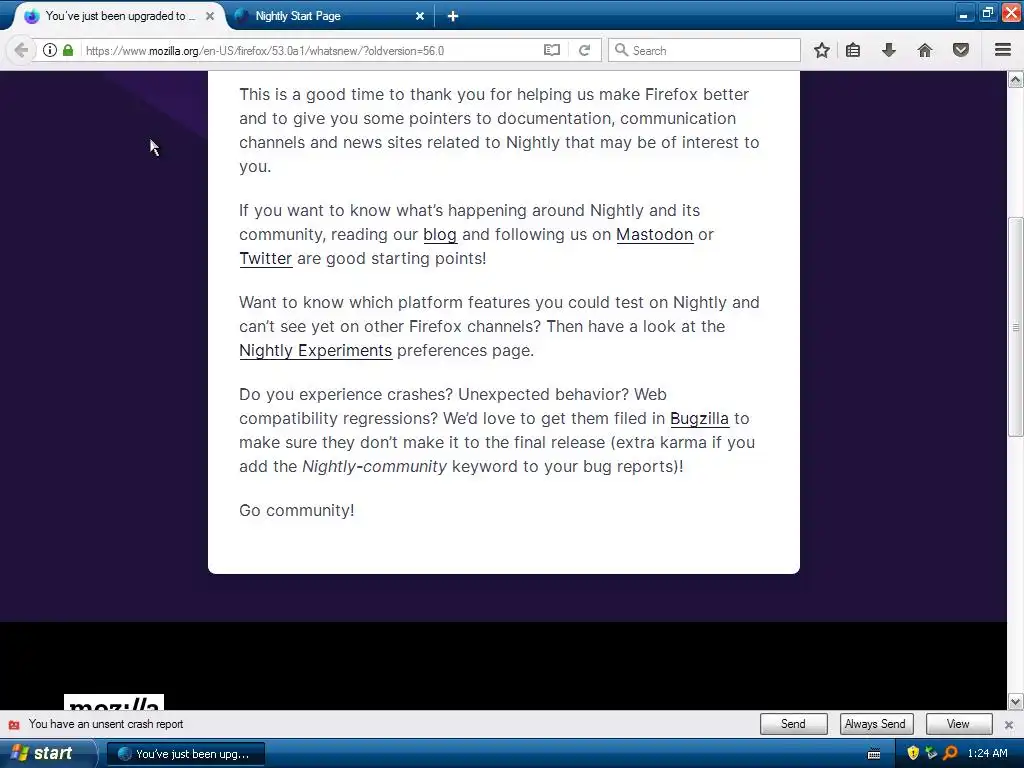Click the 1:24 AM clock
This screenshot has height=768, width=1024.
(x=987, y=754)
